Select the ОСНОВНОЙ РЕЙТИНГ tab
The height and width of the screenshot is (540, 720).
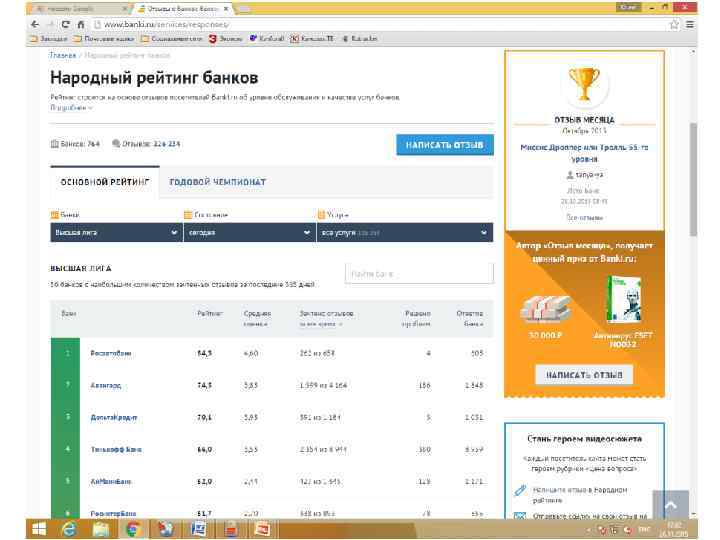click(x=105, y=182)
